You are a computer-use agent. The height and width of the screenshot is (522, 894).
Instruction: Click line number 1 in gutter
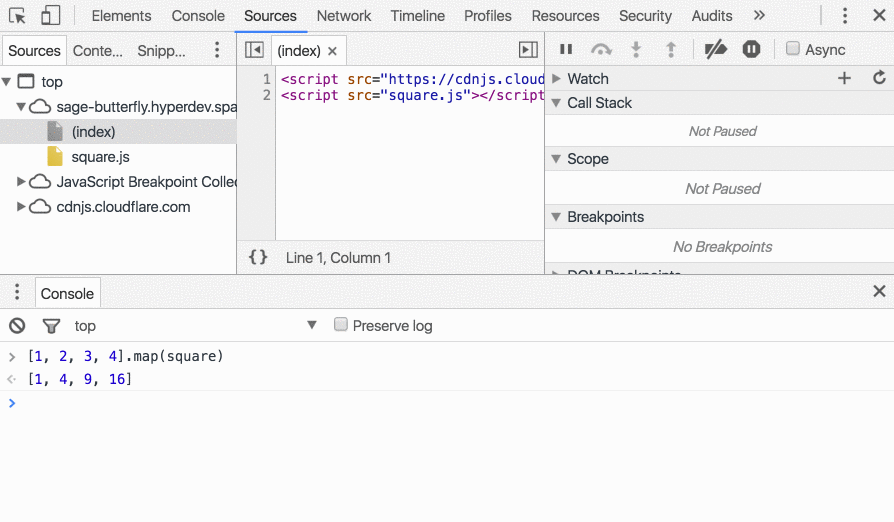(x=266, y=79)
